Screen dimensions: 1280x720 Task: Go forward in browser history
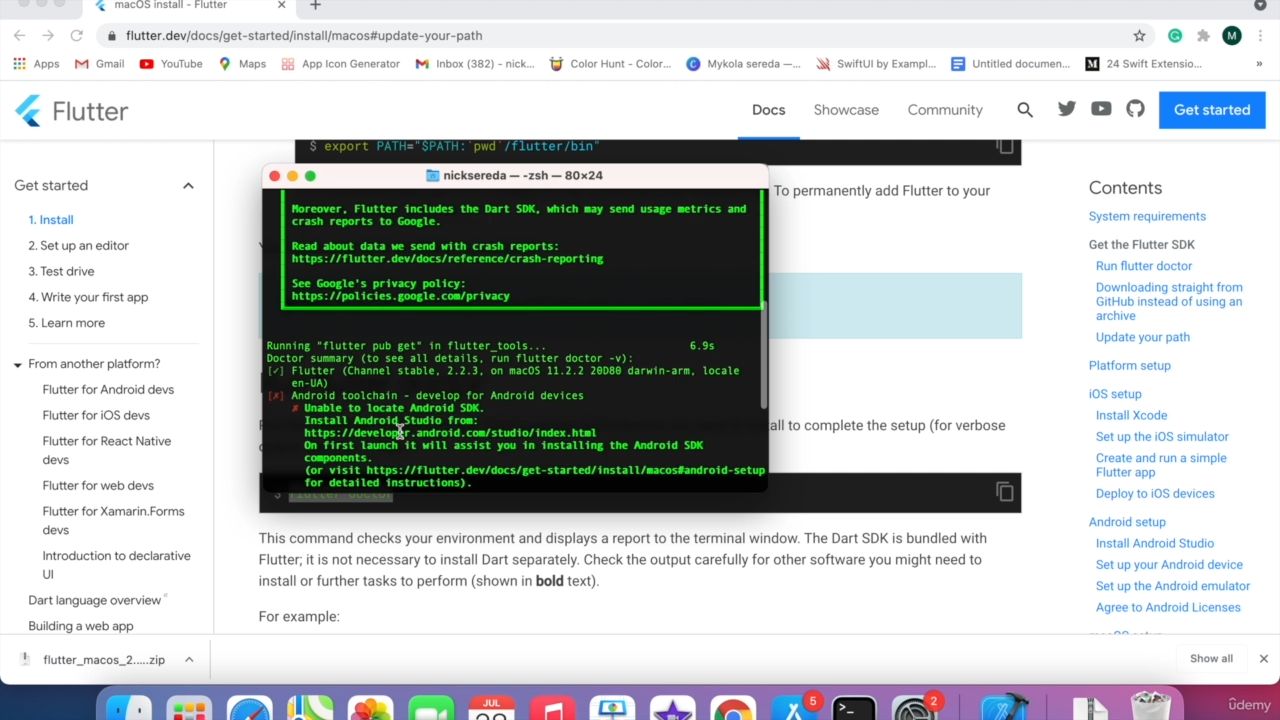tap(47, 36)
